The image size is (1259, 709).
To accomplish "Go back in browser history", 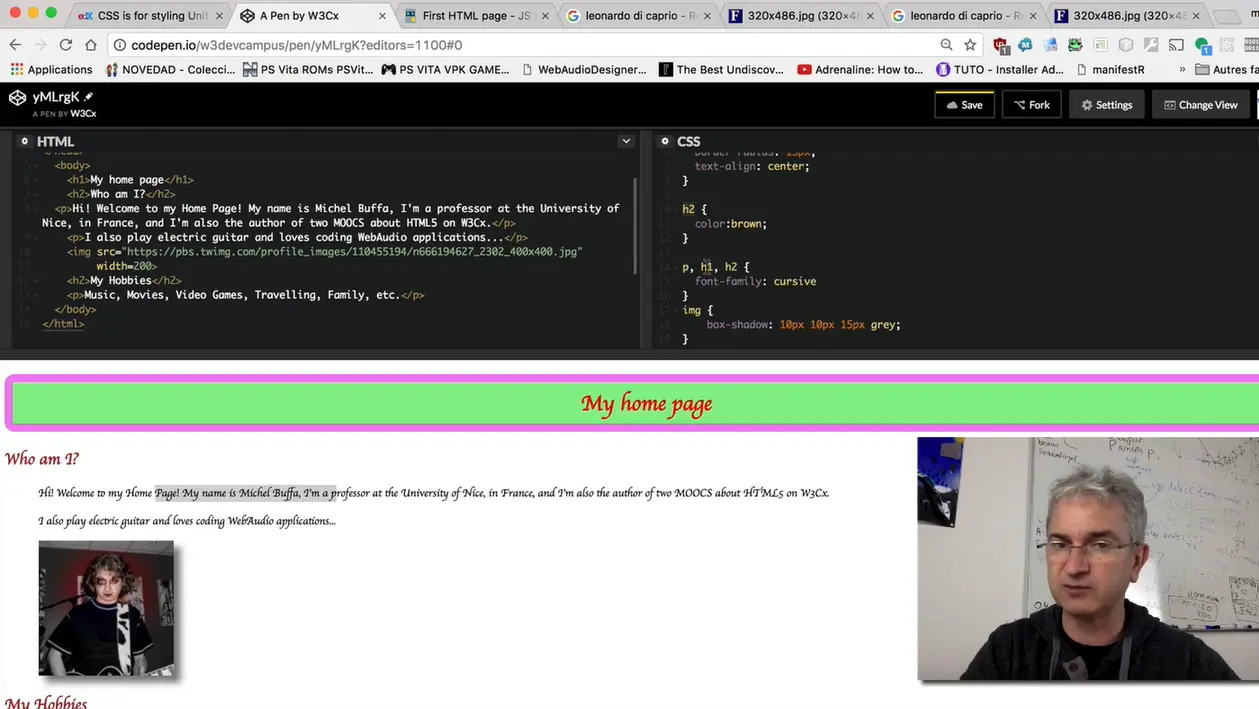I will pyautogui.click(x=15, y=45).
